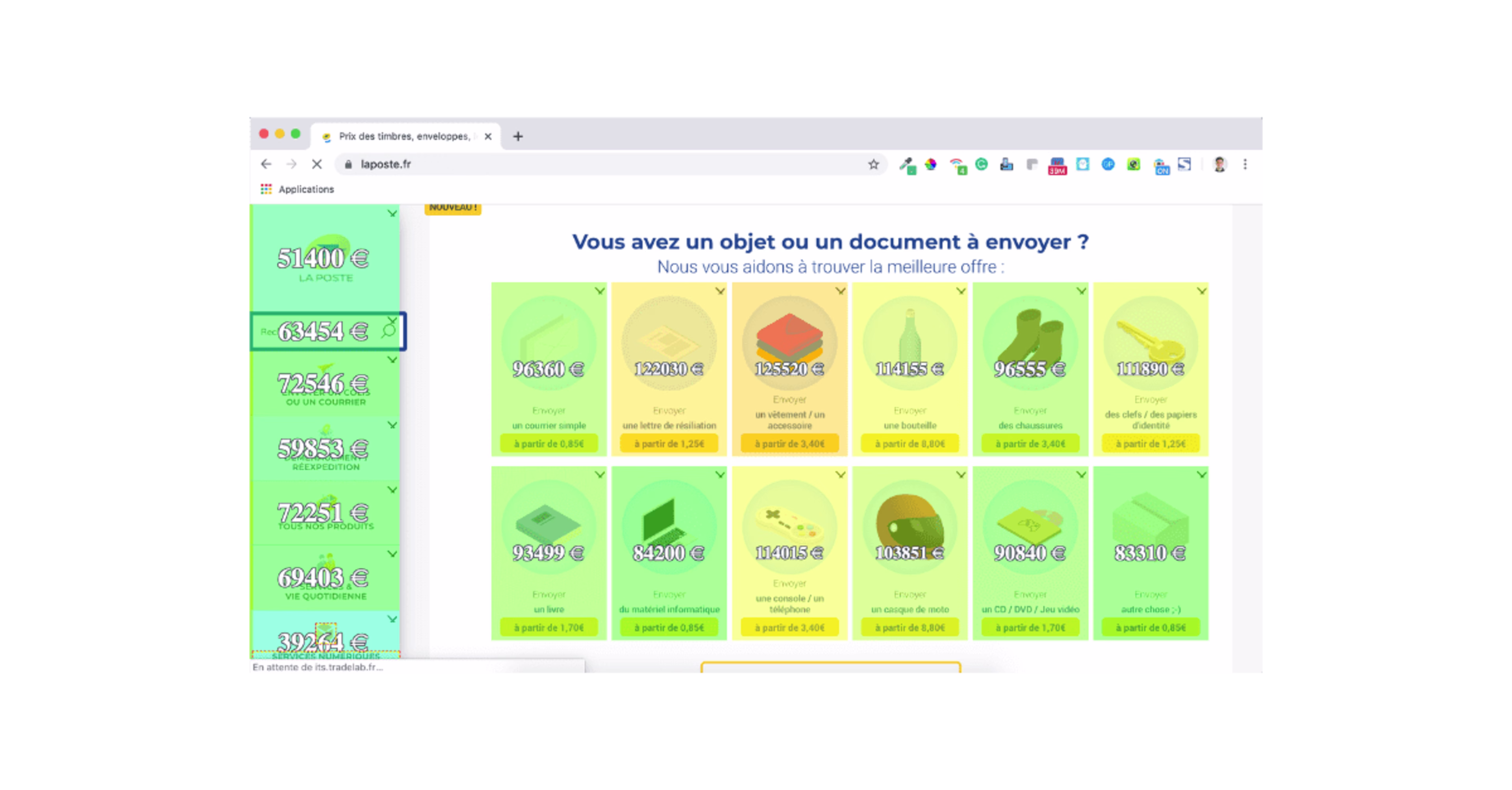The width and height of the screenshot is (1512, 790).
Task: Bookmark this page with the star
Action: 873,164
